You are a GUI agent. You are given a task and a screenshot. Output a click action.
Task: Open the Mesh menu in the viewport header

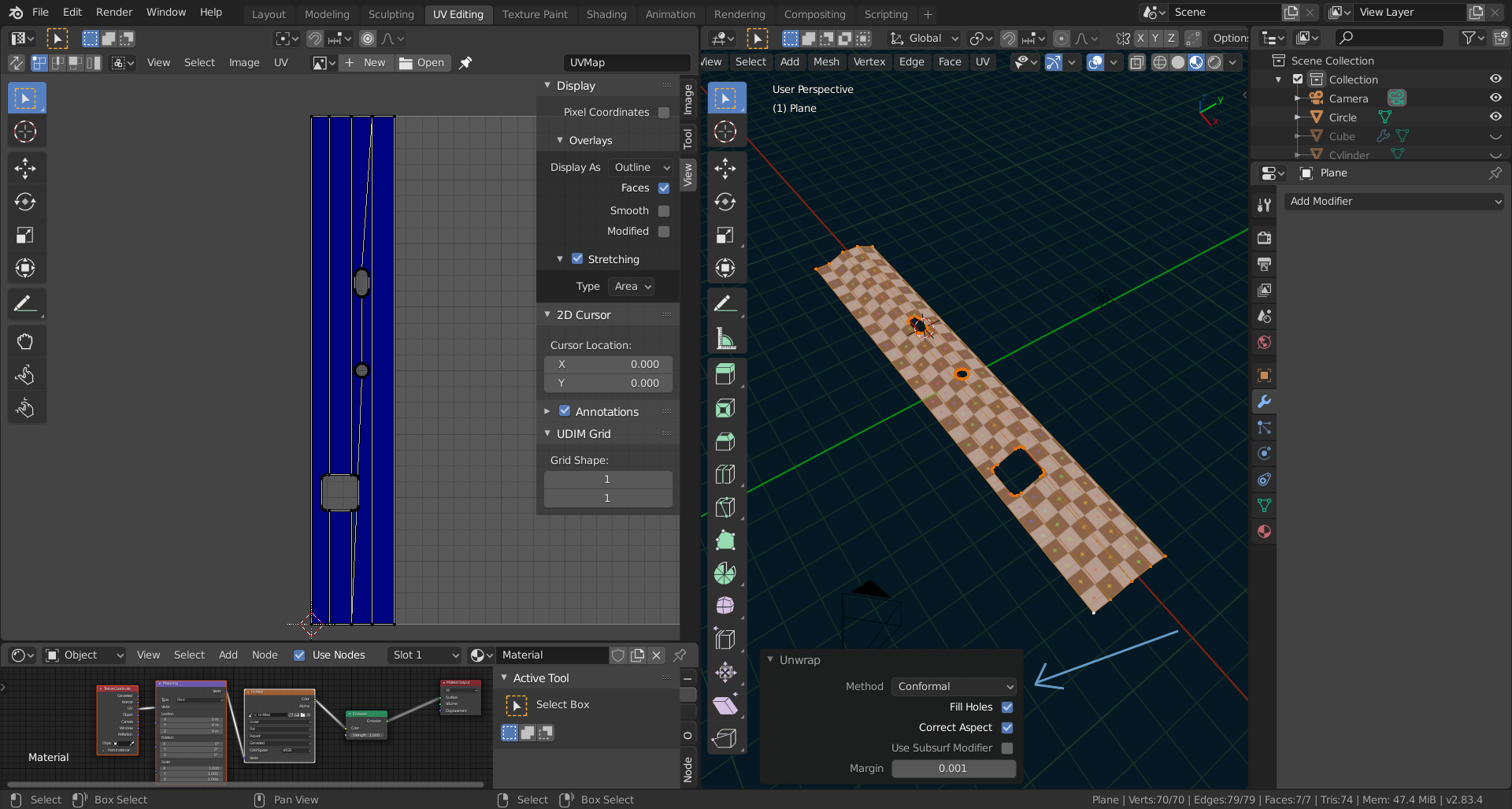pyautogui.click(x=826, y=61)
